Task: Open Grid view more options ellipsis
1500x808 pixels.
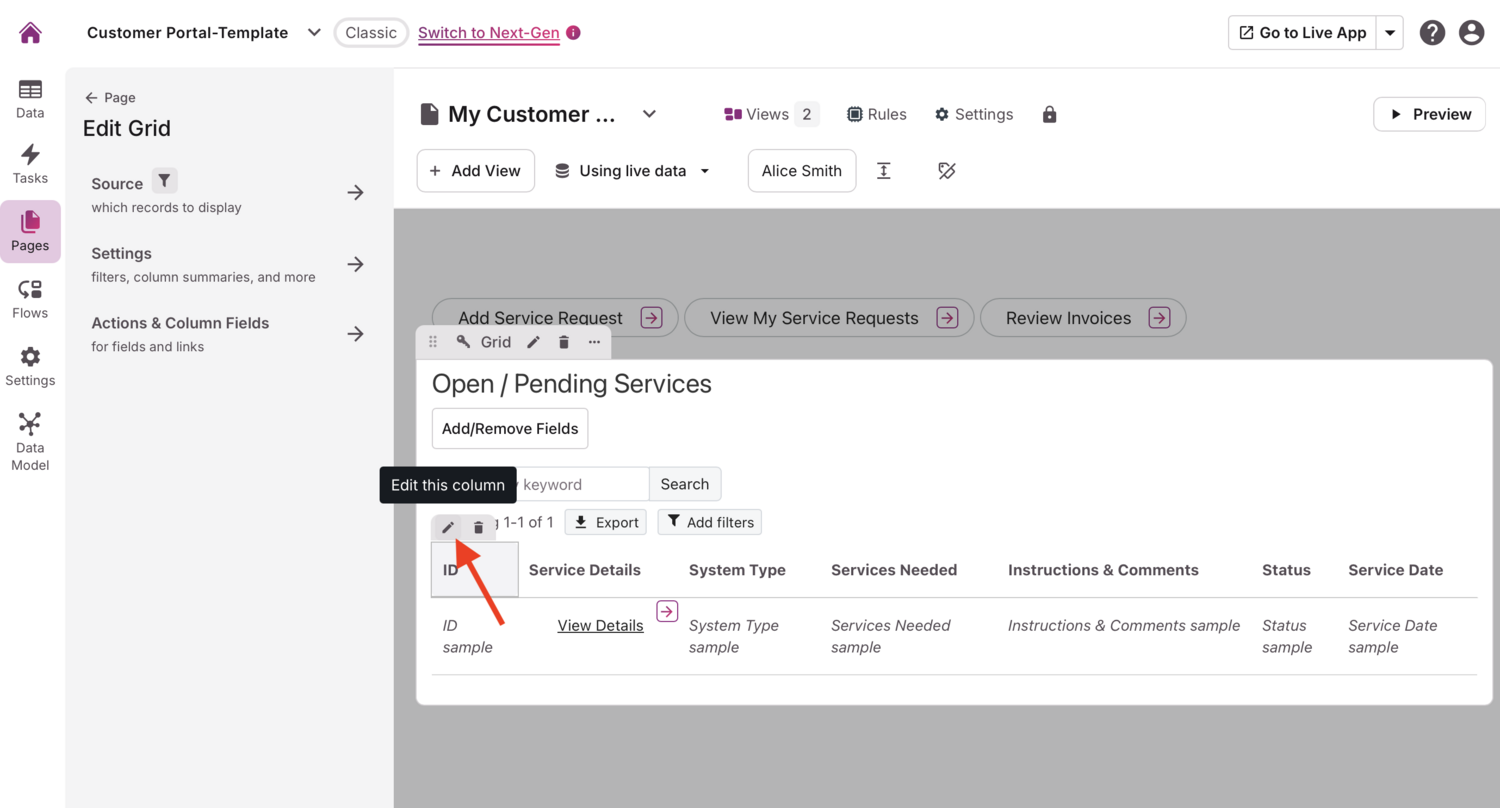Action: click(x=594, y=342)
